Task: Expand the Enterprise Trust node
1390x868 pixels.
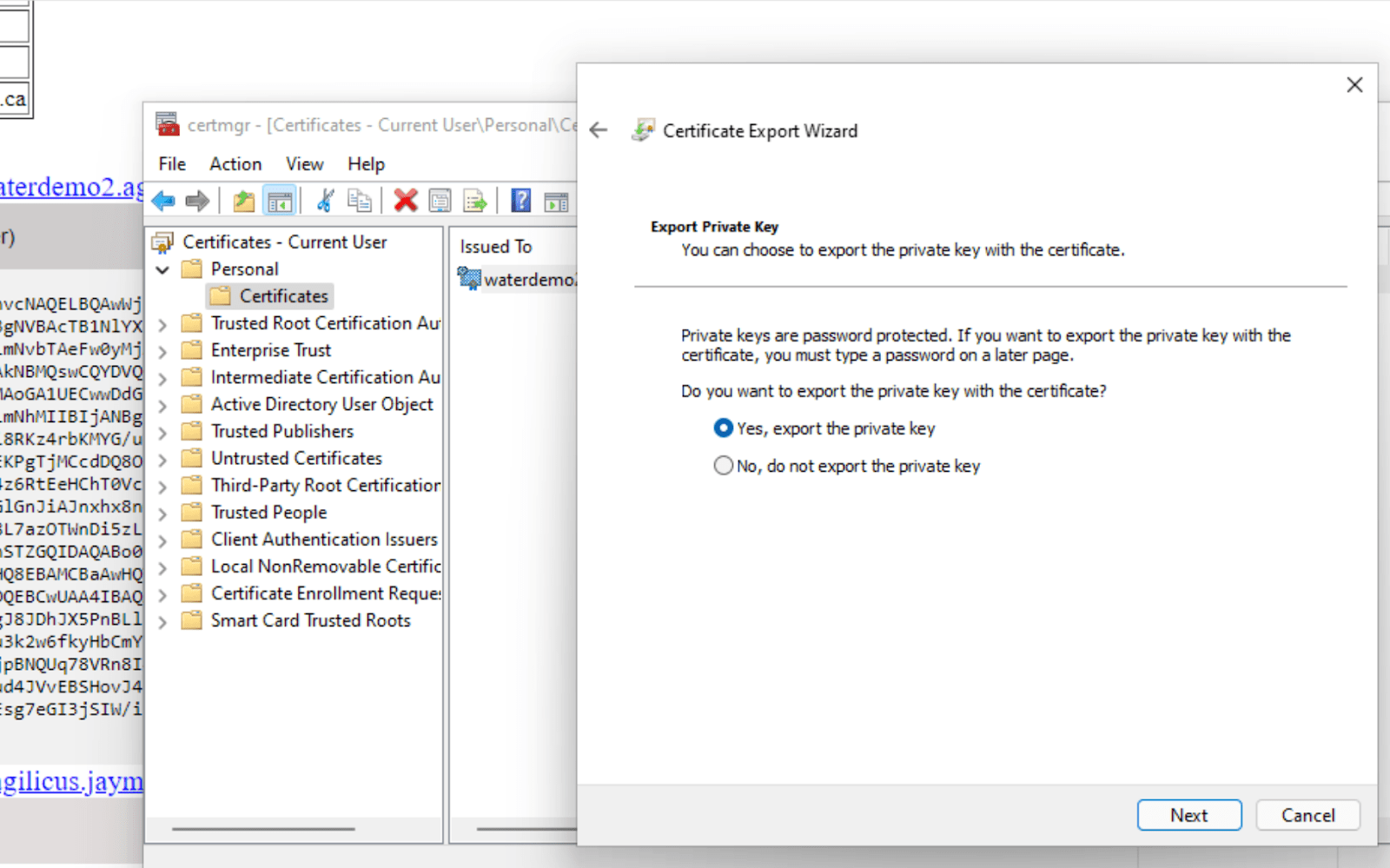Action: pyautogui.click(x=162, y=352)
